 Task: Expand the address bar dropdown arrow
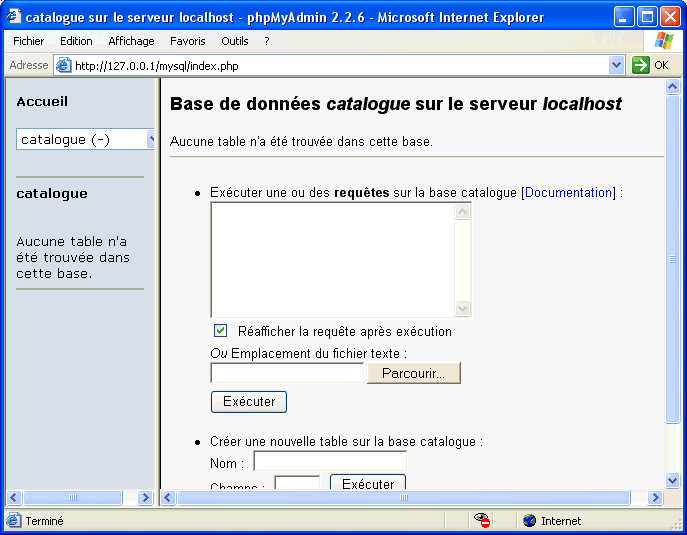[x=616, y=66]
